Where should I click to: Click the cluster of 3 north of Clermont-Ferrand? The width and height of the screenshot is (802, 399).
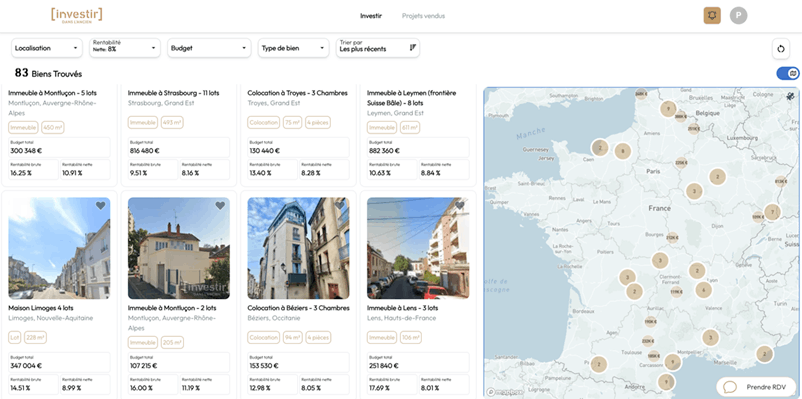tap(660, 260)
